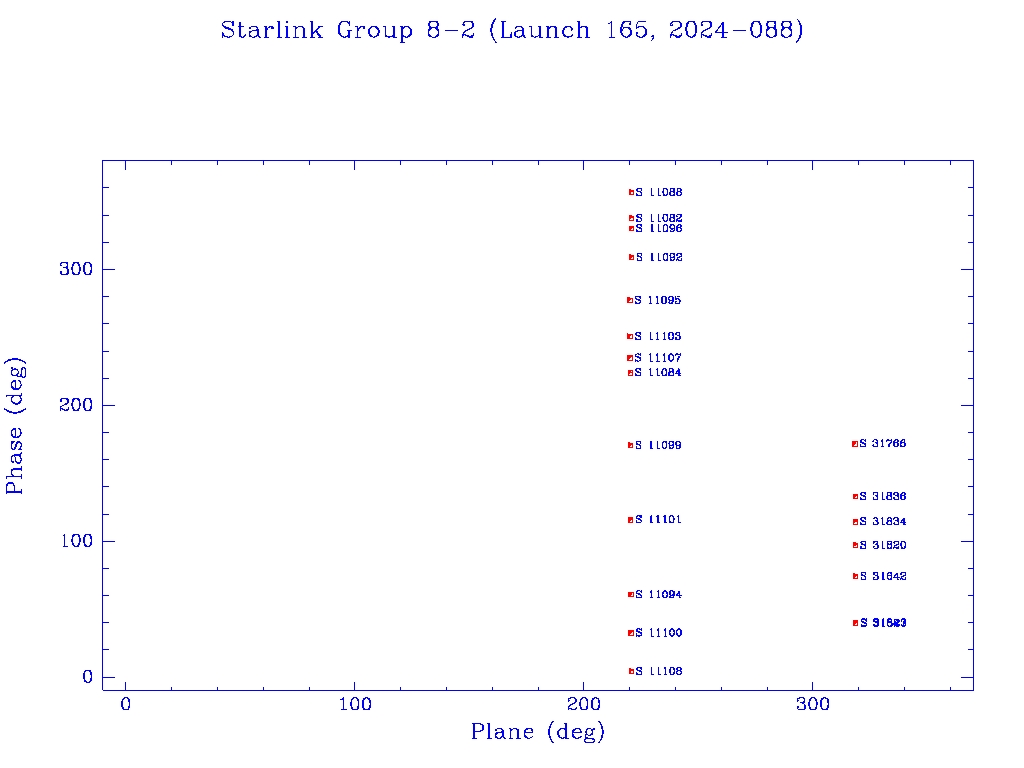Image resolution: width=1024 pixels, height=768 pixels.
Task: Click the Plane (deg) axis title
Action: pos(538,732)
